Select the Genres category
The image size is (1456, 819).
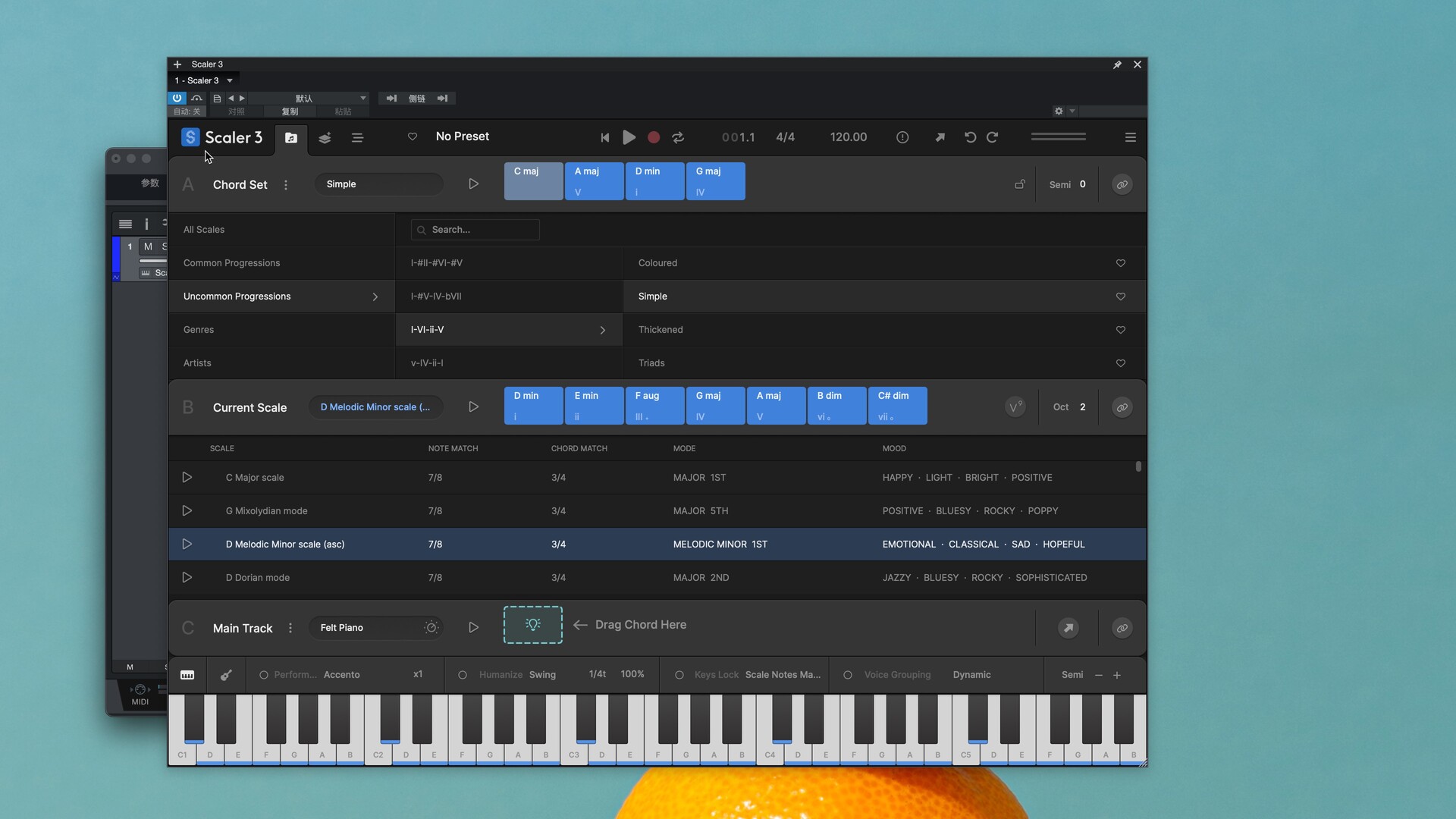click(x=281, y=330)
